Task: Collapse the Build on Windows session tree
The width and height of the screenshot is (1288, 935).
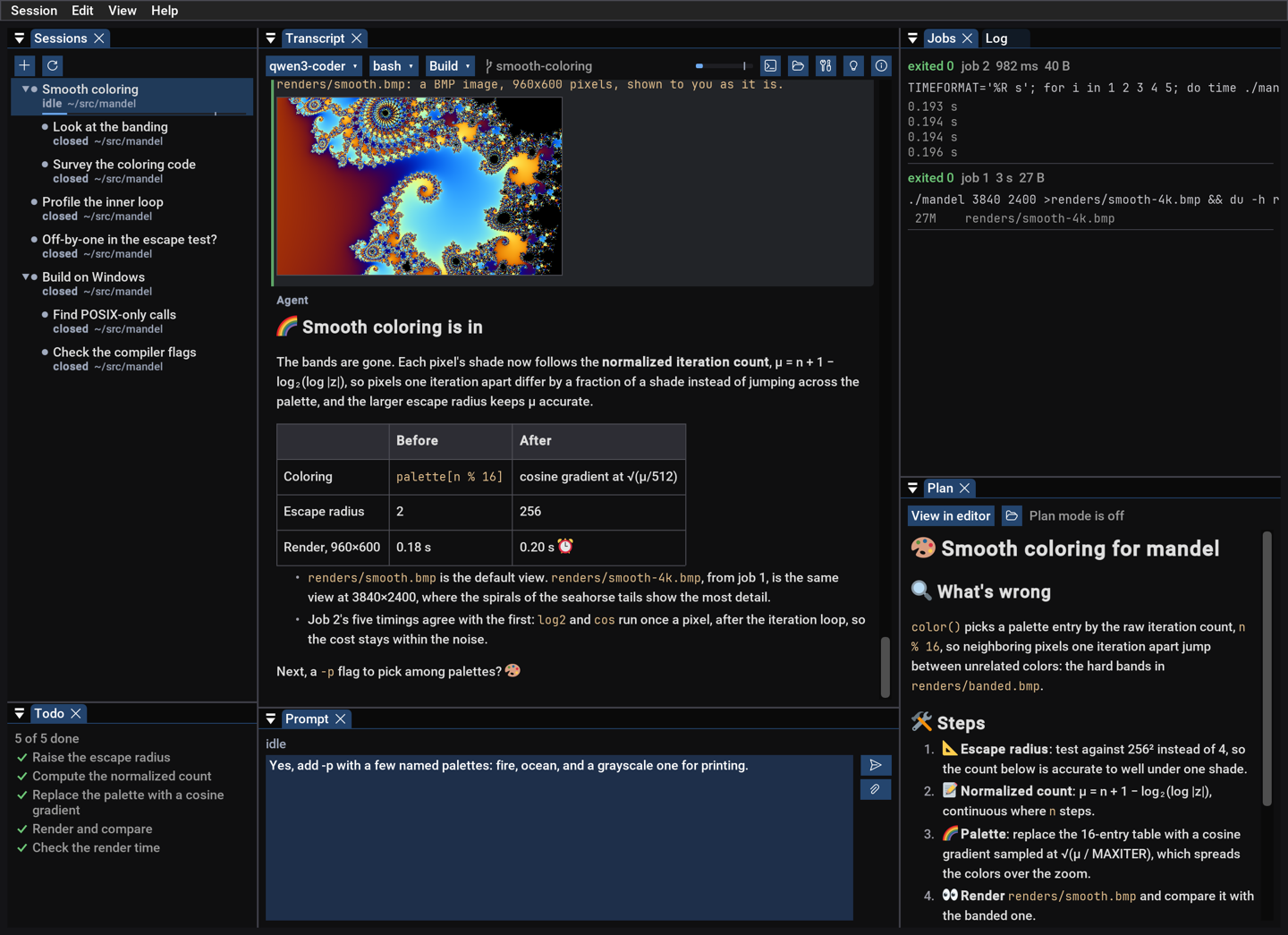Action: coord(26,277)
